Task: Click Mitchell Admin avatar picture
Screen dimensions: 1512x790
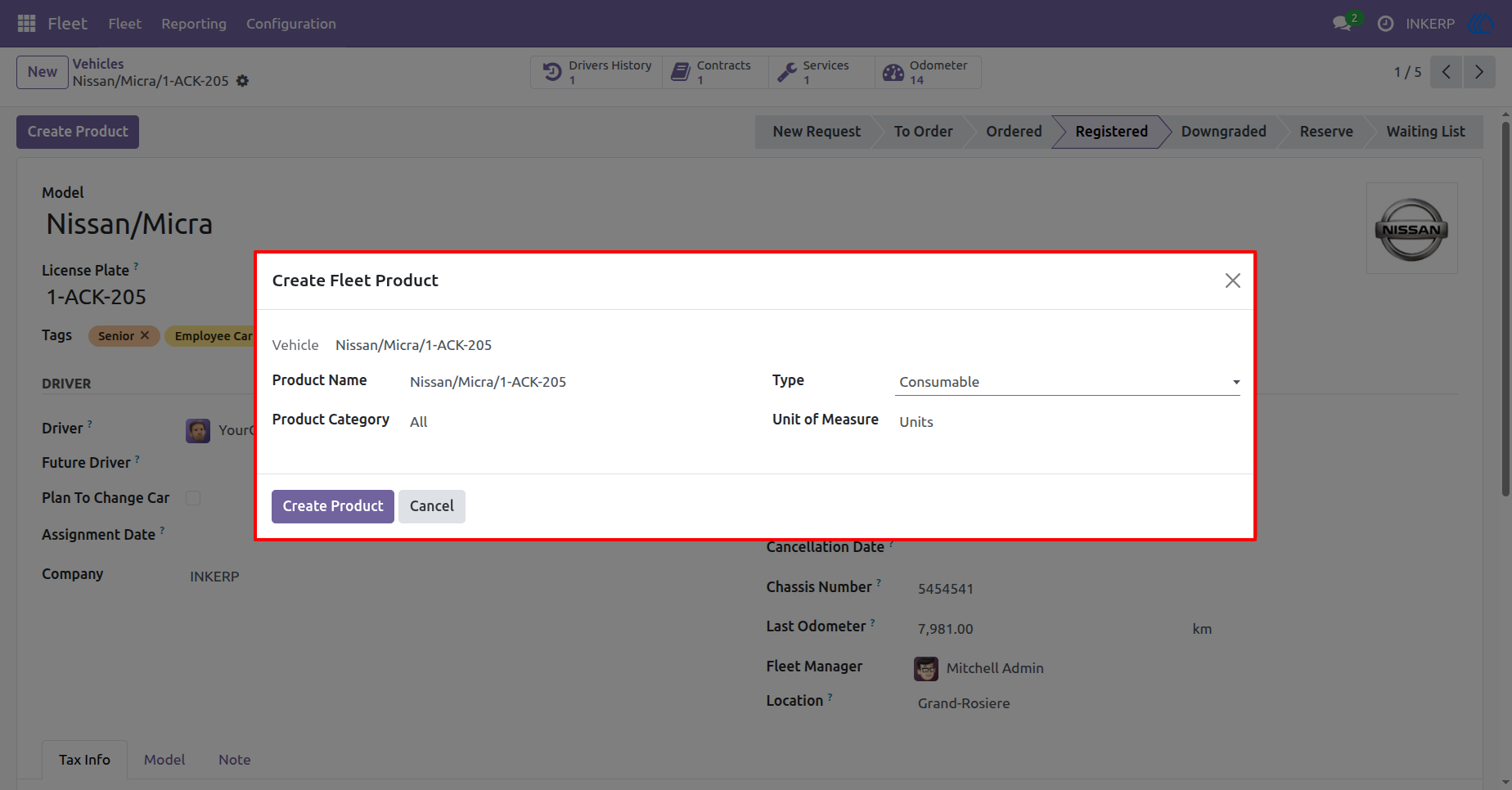Action: click(925, 668)
